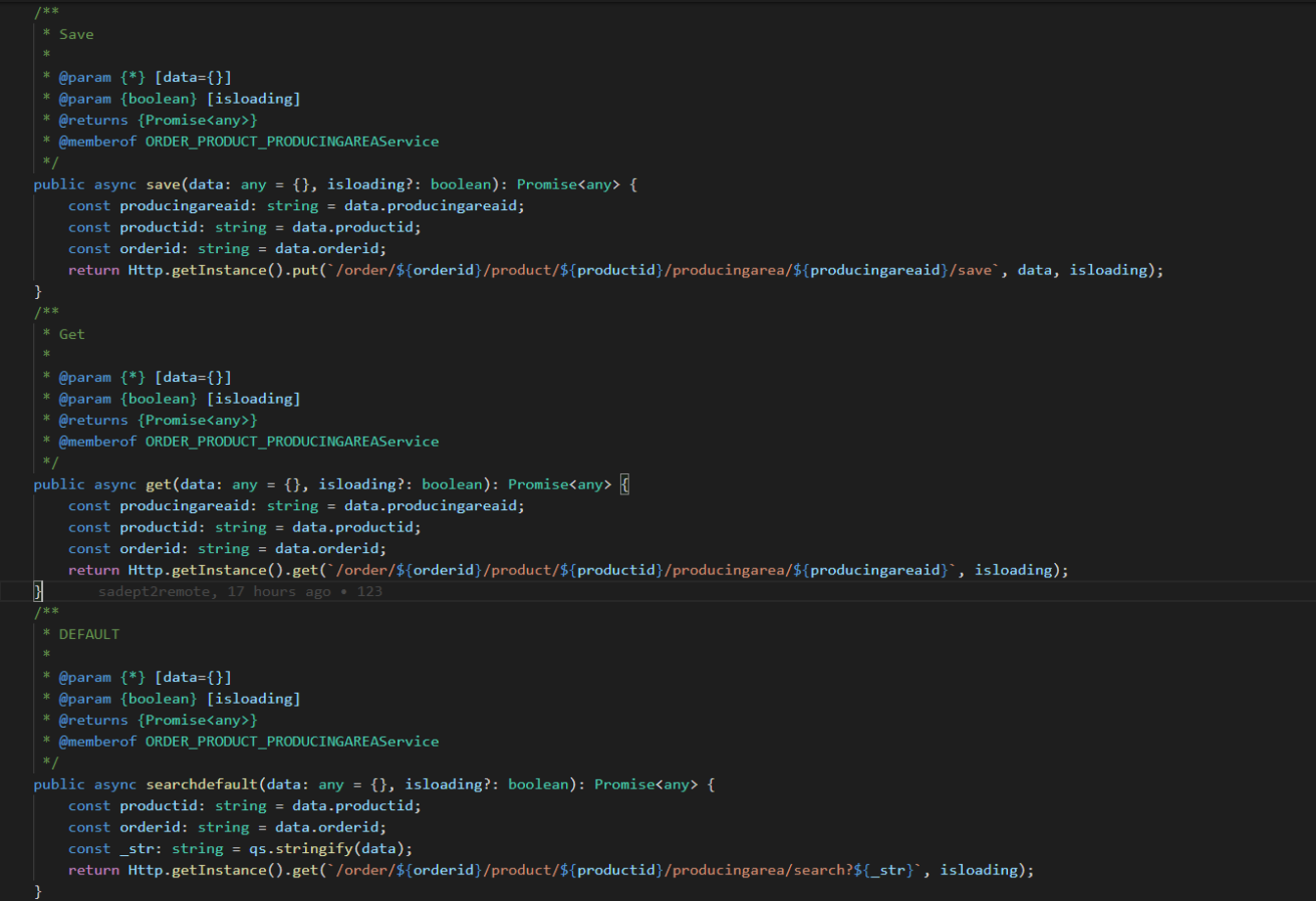Click "data.producingareaid" in the save method
This screenshot has width=1316, height=901.
[x=430, y=206]
